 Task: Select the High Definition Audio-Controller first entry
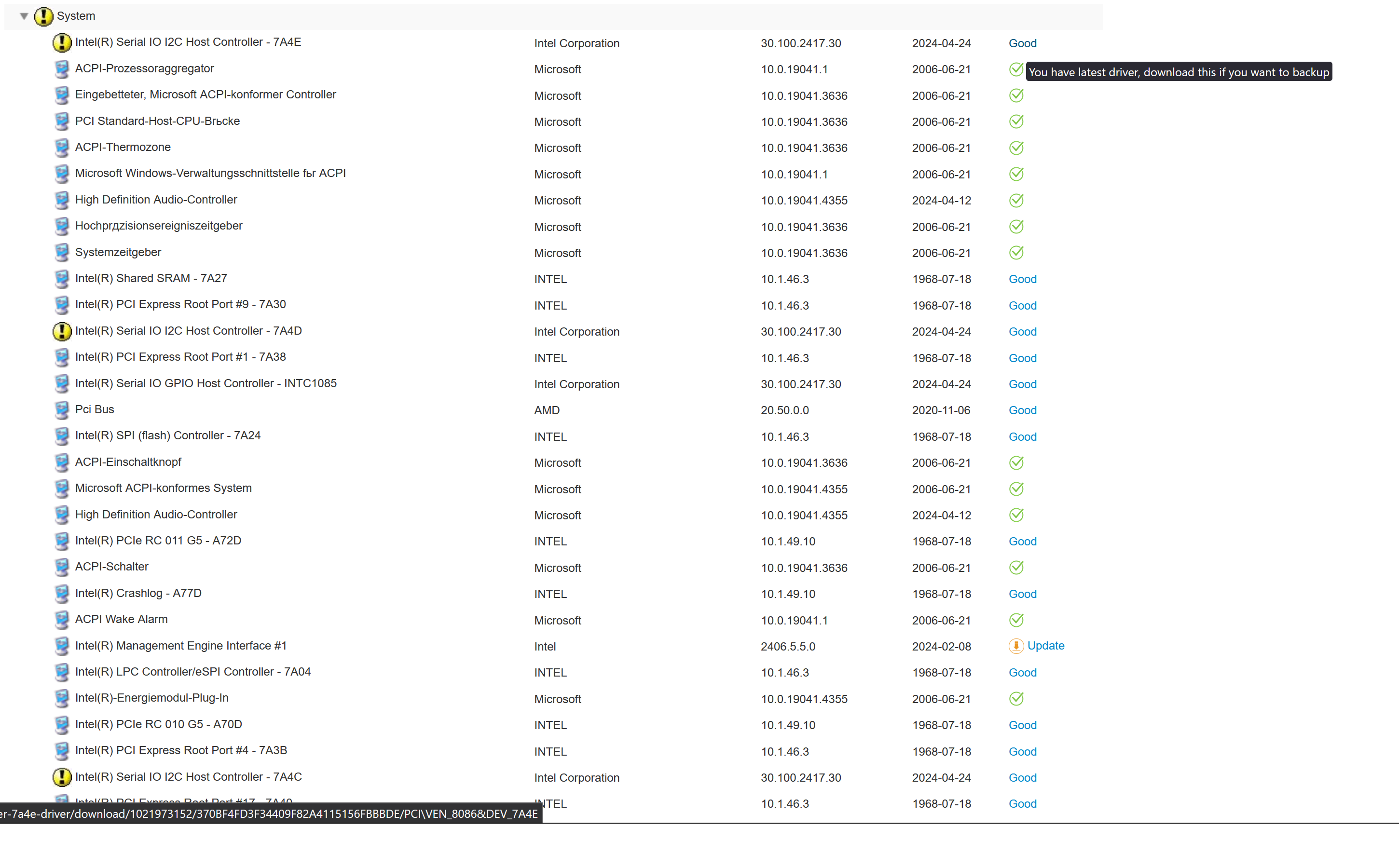[x=156, y=200]
